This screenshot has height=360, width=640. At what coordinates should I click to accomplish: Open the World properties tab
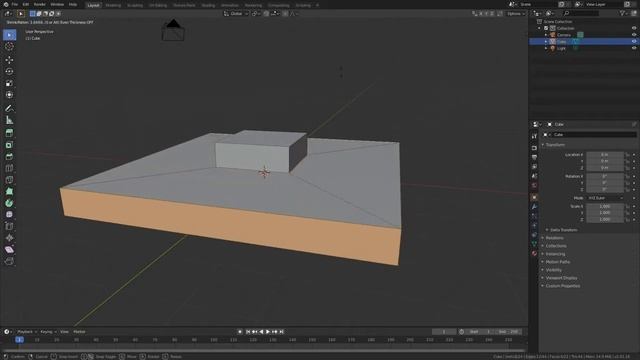coord(534,185)
